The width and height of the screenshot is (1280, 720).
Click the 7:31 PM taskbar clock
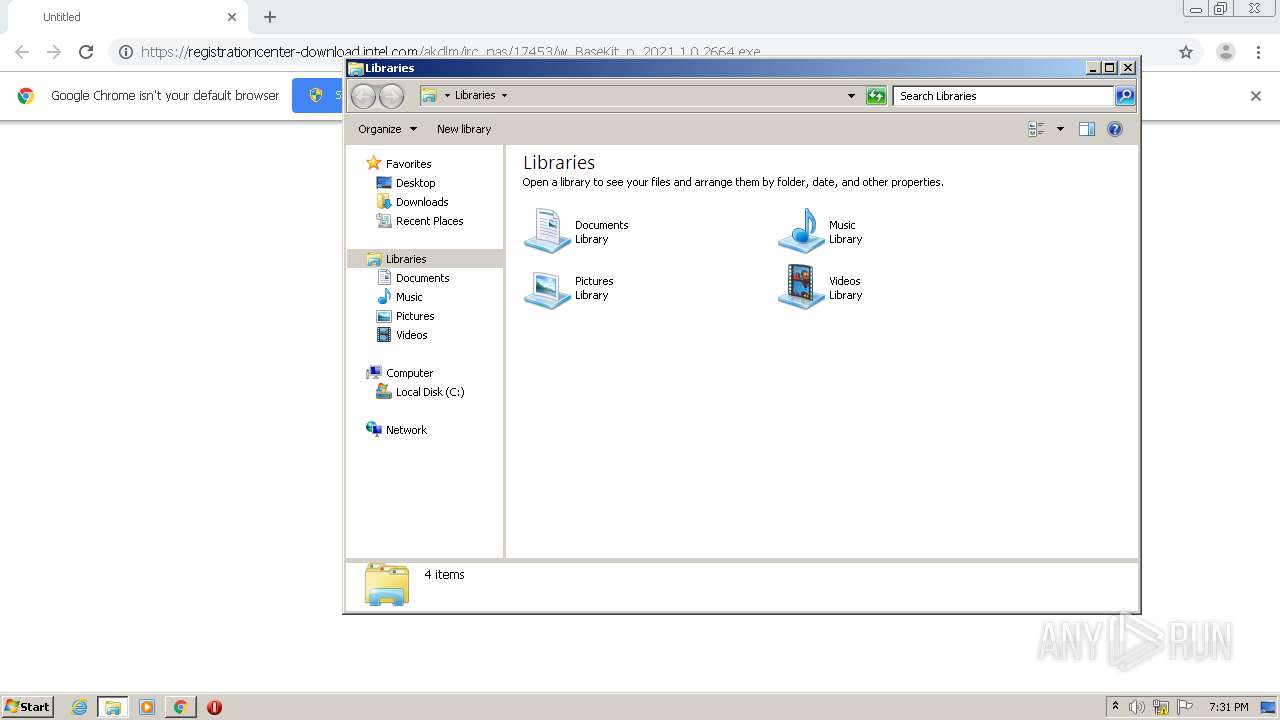(x=1228, y=707)
